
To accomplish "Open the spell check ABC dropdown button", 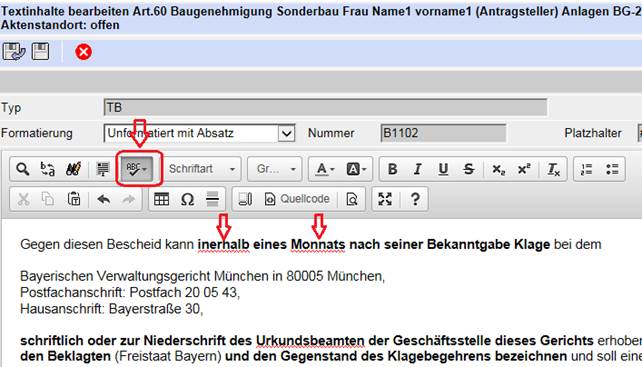I will (137, 168).
